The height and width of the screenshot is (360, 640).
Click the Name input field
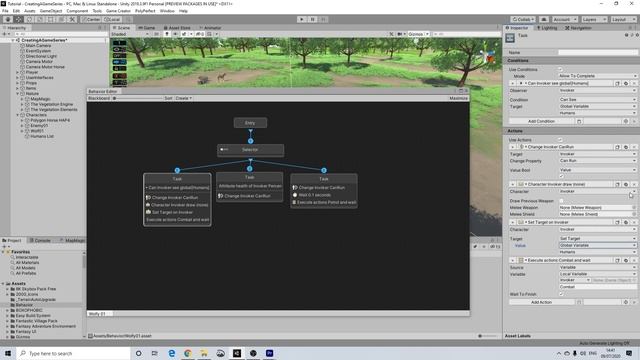[598, 52]
